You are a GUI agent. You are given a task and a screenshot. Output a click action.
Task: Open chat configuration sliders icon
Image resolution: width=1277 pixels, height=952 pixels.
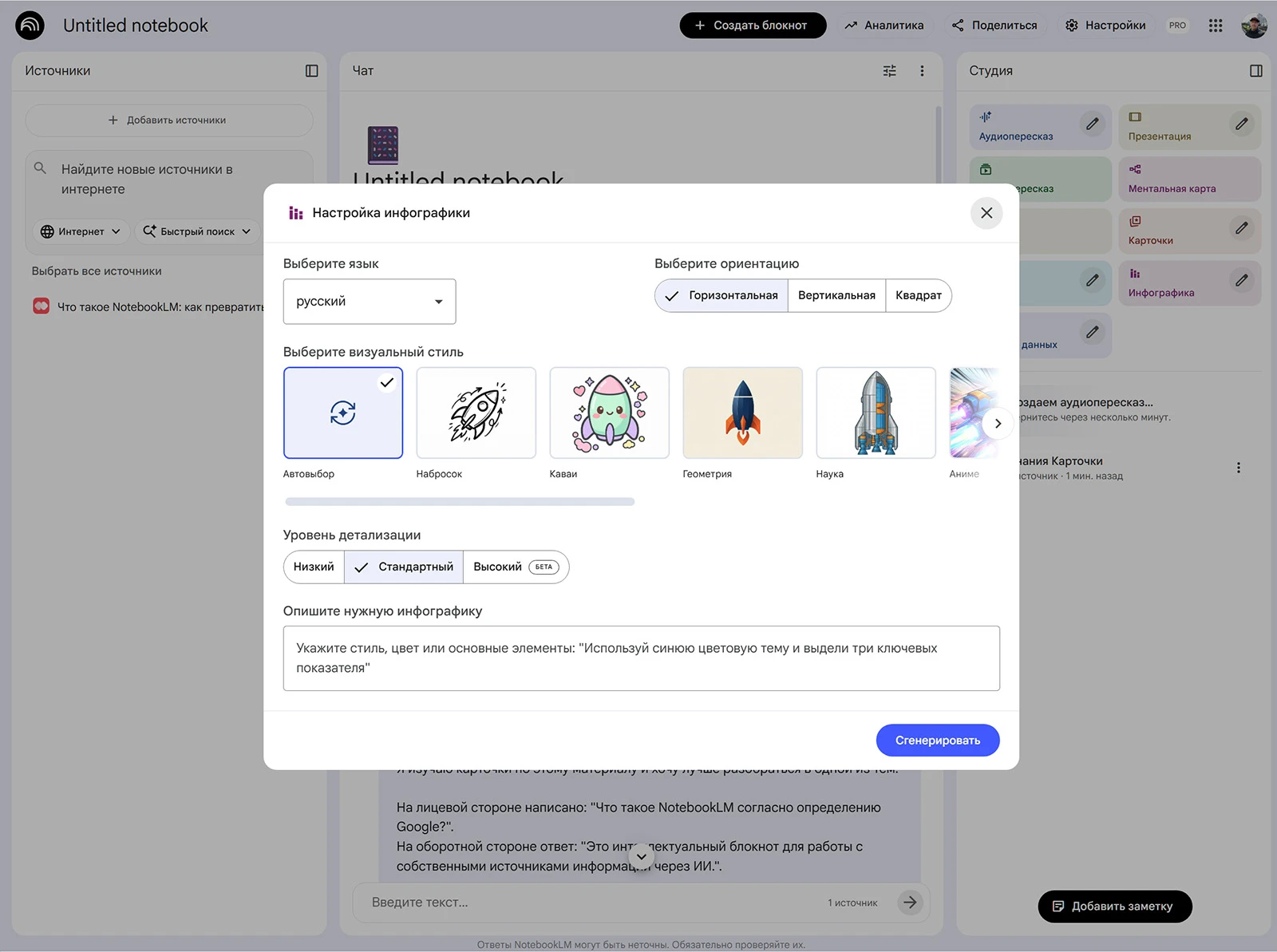click(x=890, y=71)
